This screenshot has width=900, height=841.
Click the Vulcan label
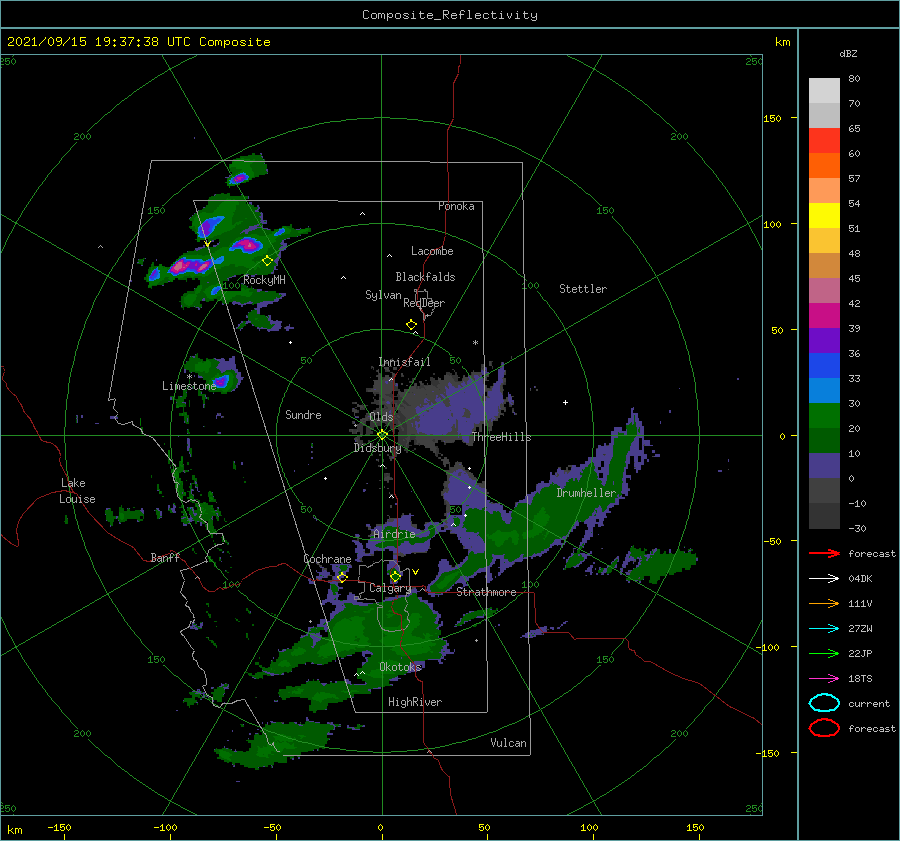508,743
